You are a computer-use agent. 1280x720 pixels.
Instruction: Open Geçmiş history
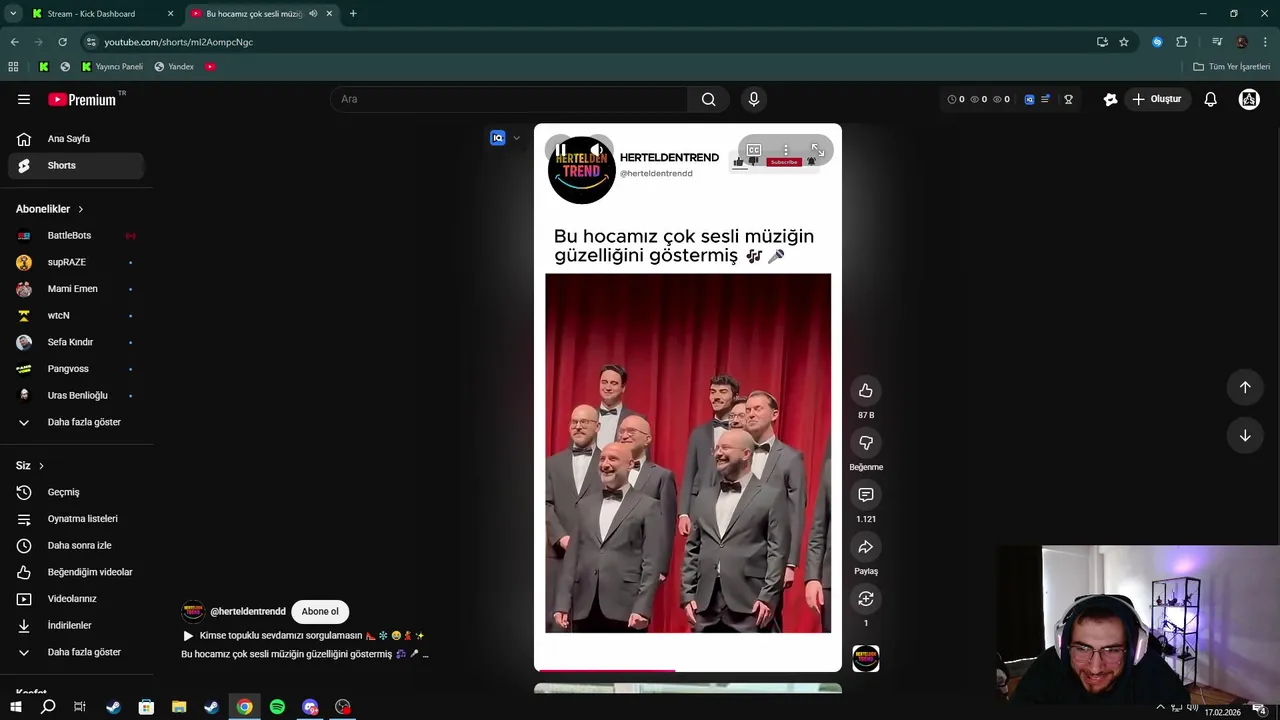(76, 492)
